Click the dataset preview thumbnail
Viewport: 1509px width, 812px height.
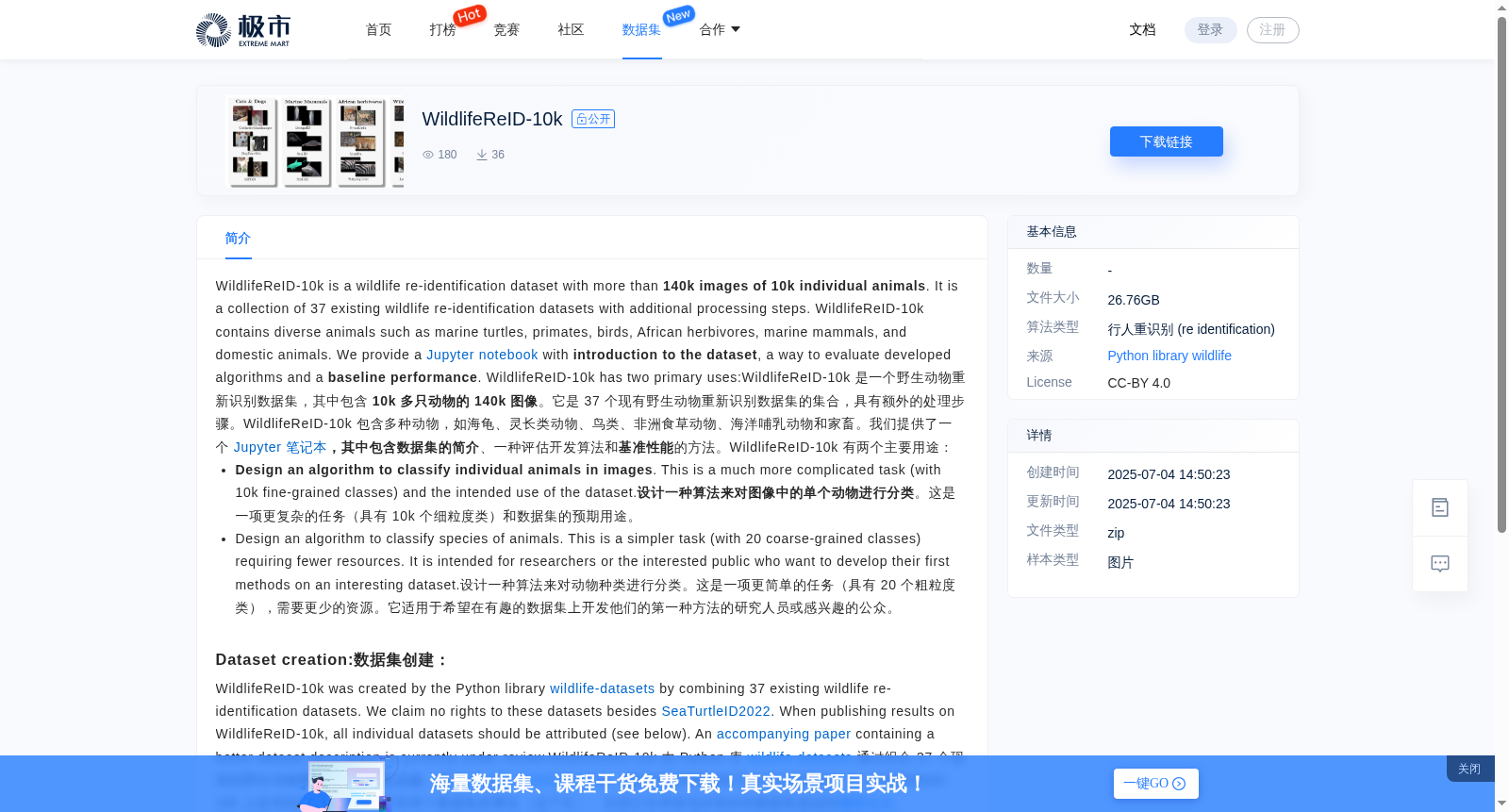click(x=314, y=141)
